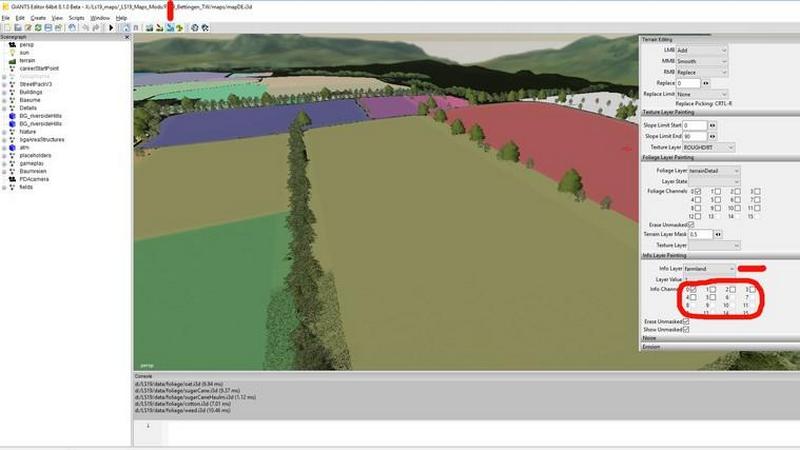Click the Replace value stepper arrows
The image size is (800, 450).
coord(706,83)
